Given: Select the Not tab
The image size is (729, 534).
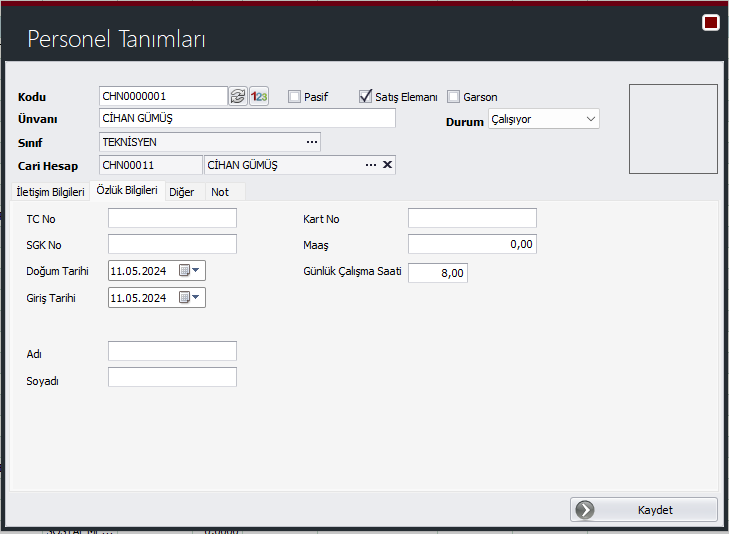Looking at the screenshot, I should (220, 192).
